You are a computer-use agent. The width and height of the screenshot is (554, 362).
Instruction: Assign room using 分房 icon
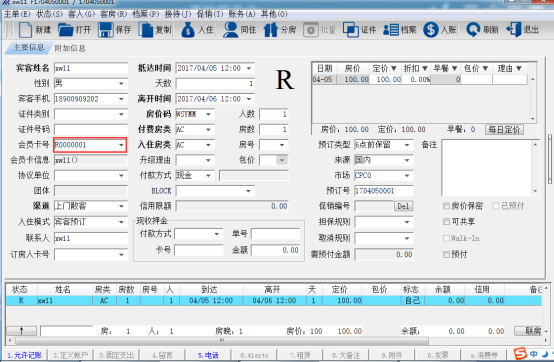[x=271, y=30]
